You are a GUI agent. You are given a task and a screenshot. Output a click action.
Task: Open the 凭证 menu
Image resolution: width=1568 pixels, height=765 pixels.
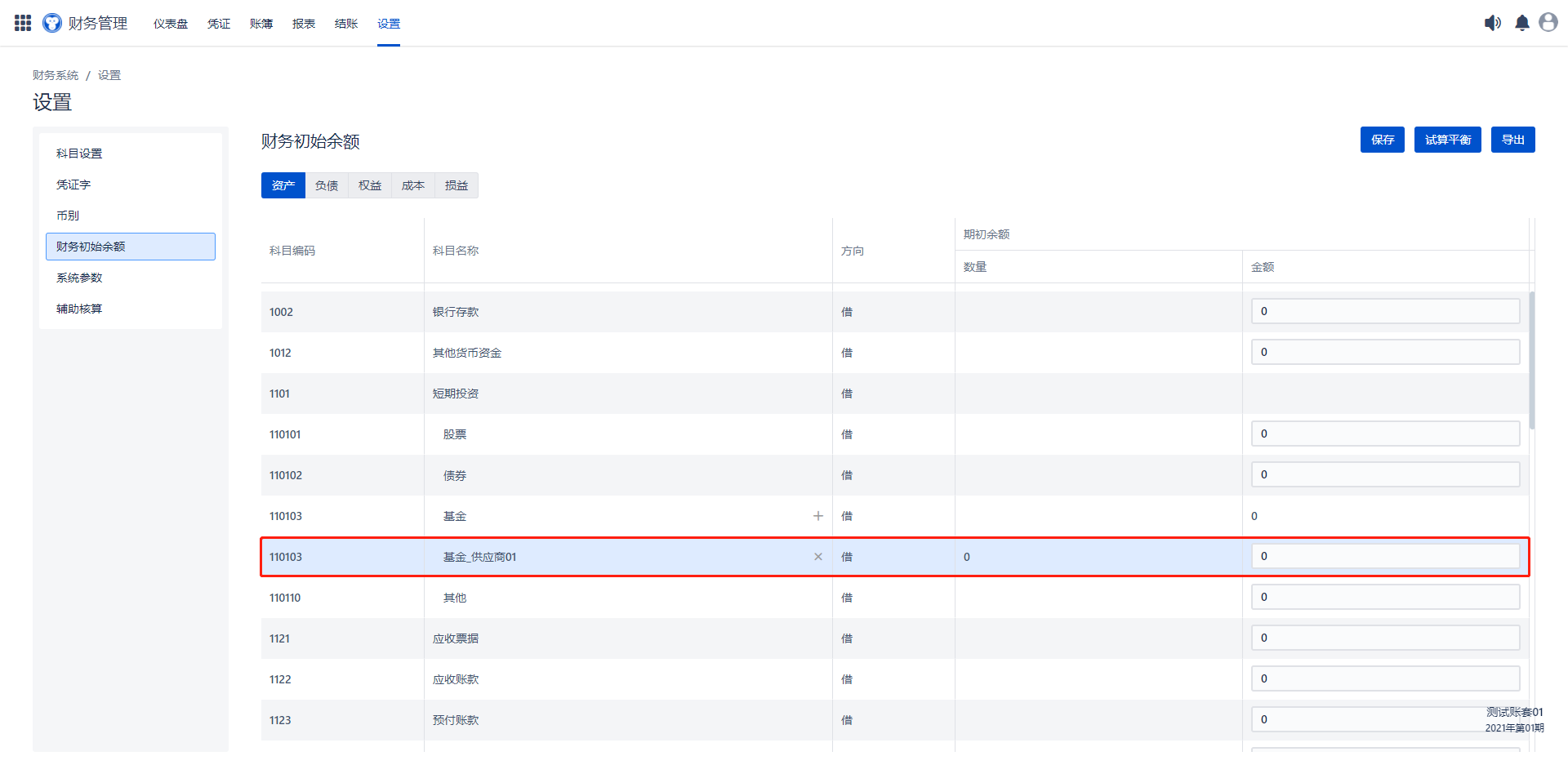point(219,24)
